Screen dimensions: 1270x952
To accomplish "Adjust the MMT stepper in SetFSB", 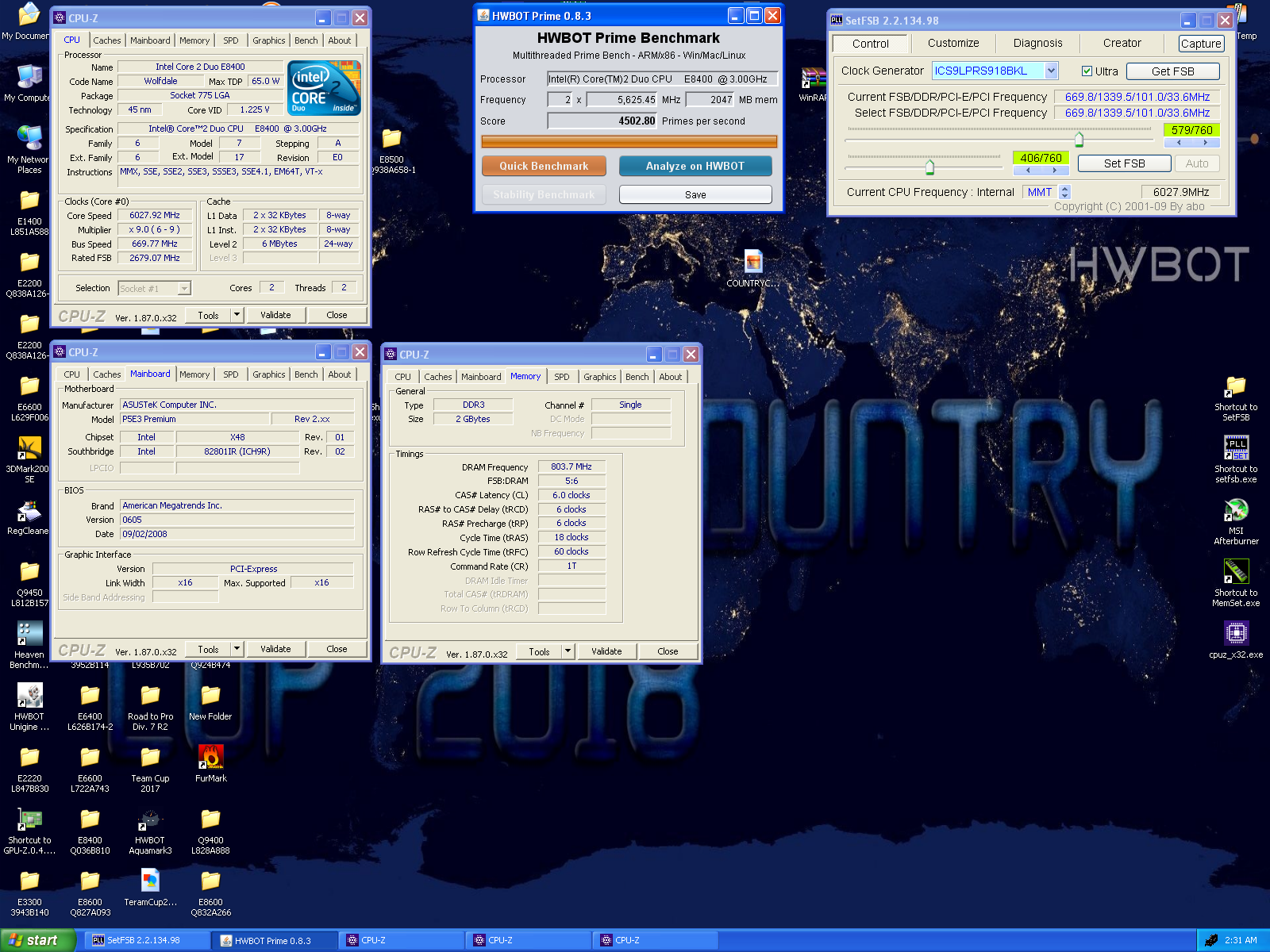I will point(1065,192).
